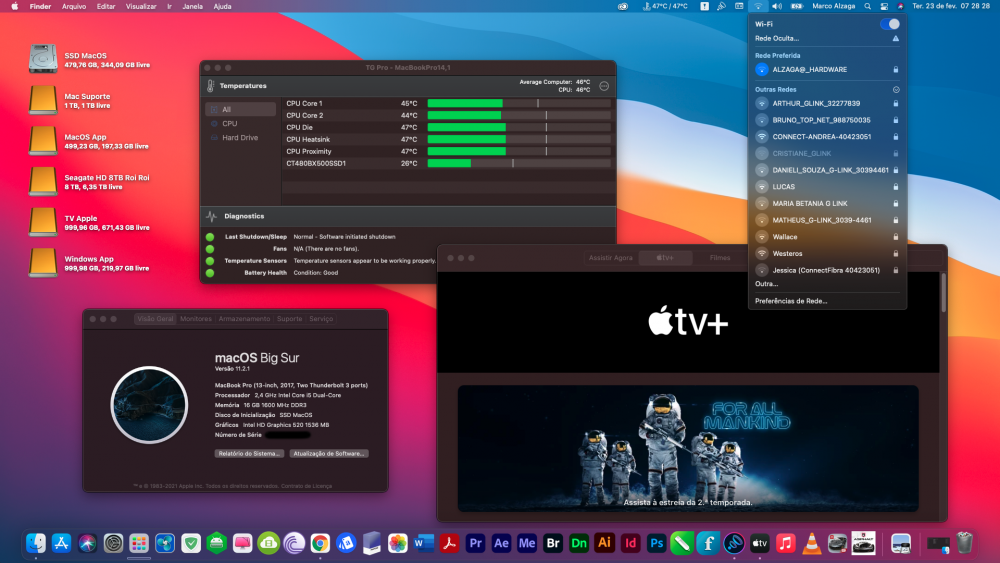Viewport: 1000px width, 563px height.
Task: Click Atualização de Software button
Action: [328, 453]
